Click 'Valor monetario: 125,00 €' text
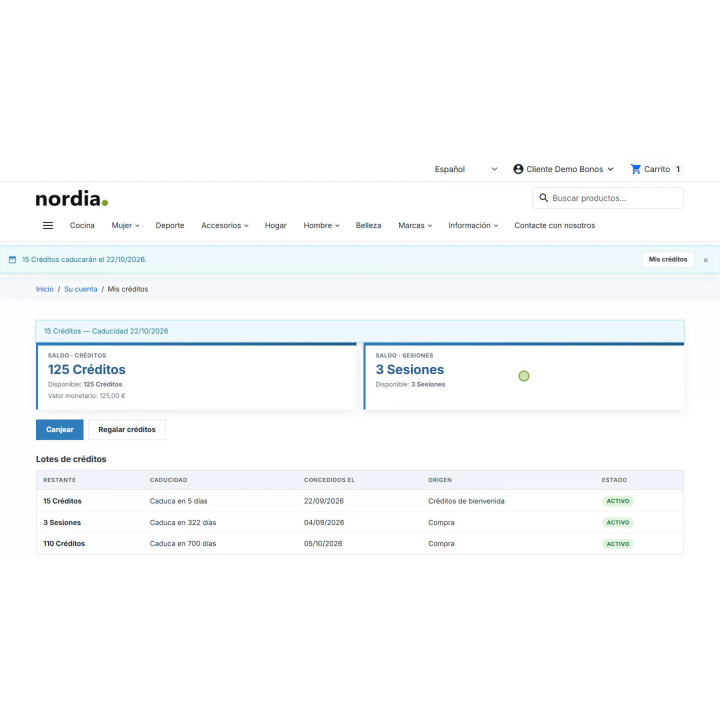The image size is (720, 720). pyautogui.click(x=86, y=396)
